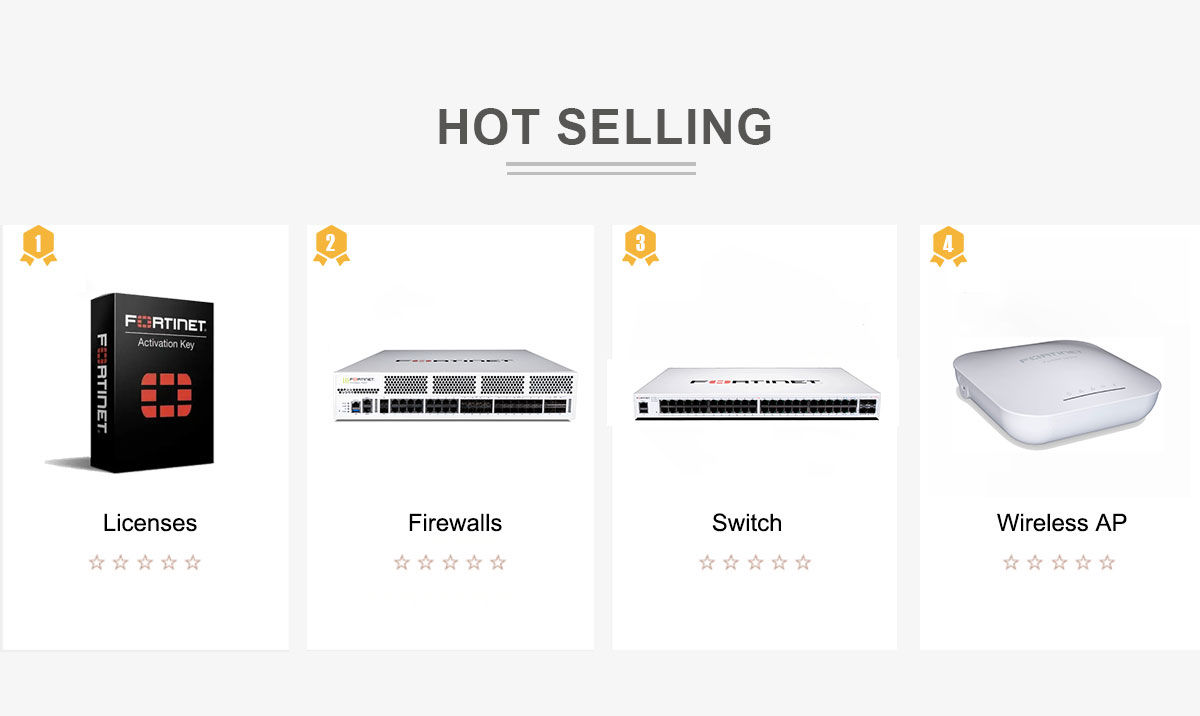The width and height of the screenshot is (1200, 716).
Task: Open the Fortinet firewall appliance image
Action: pyautogui.click(x=455, y=385)
